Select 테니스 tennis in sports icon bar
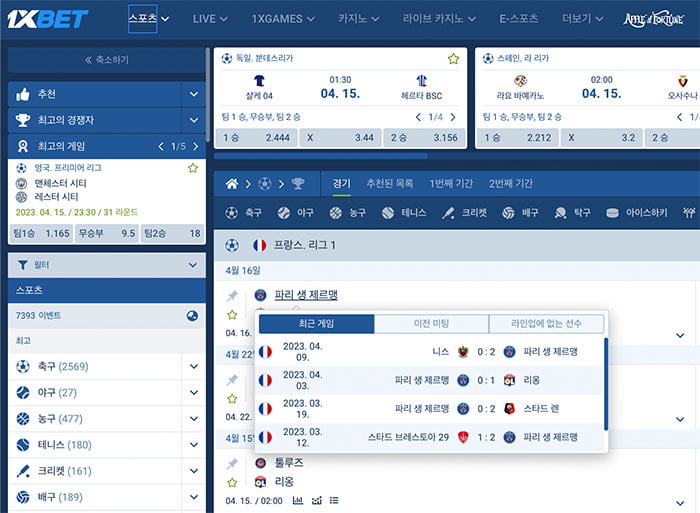This screenshot has height=513, width=700. [404, 213]
